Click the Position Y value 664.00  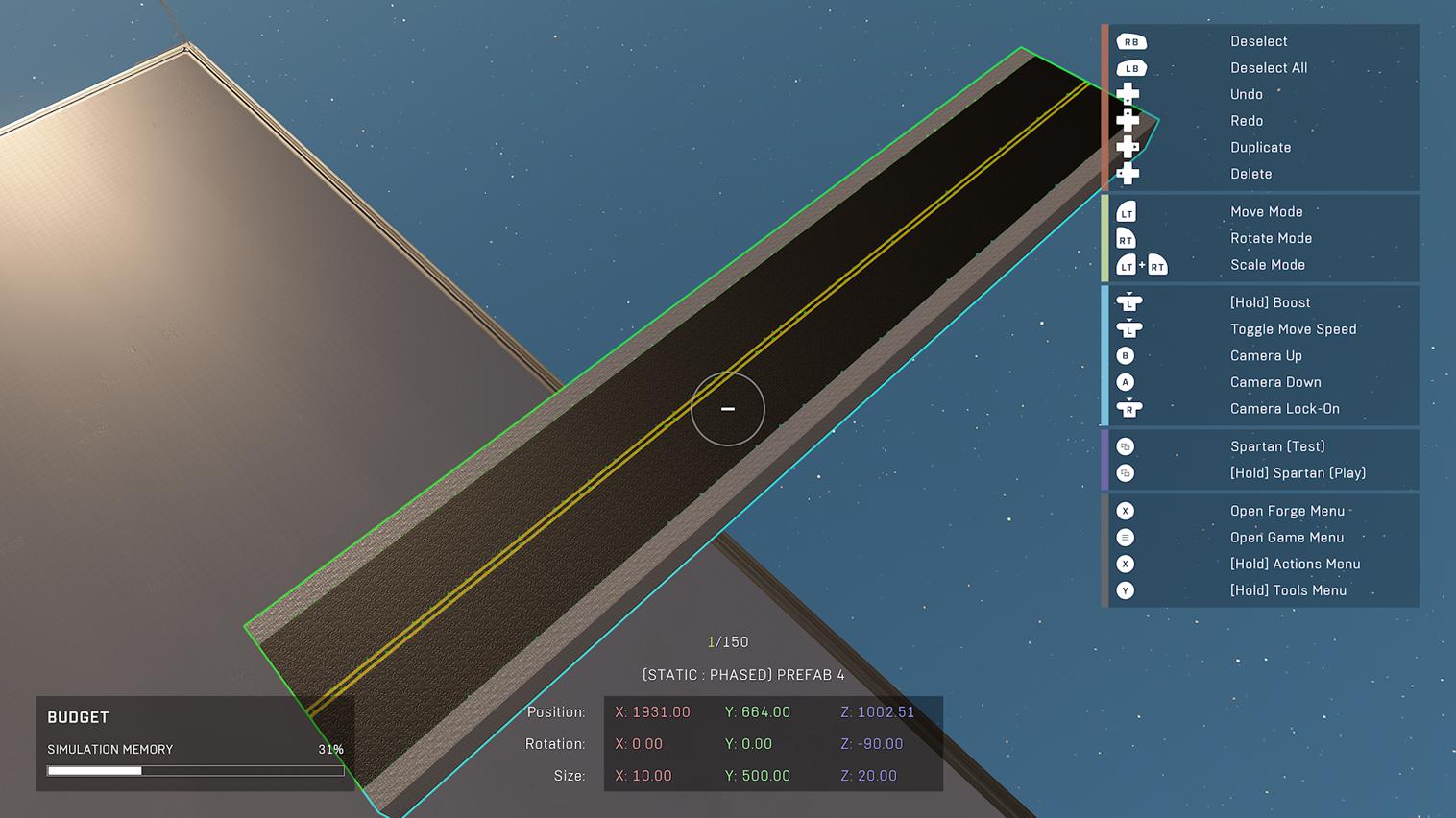758,712
